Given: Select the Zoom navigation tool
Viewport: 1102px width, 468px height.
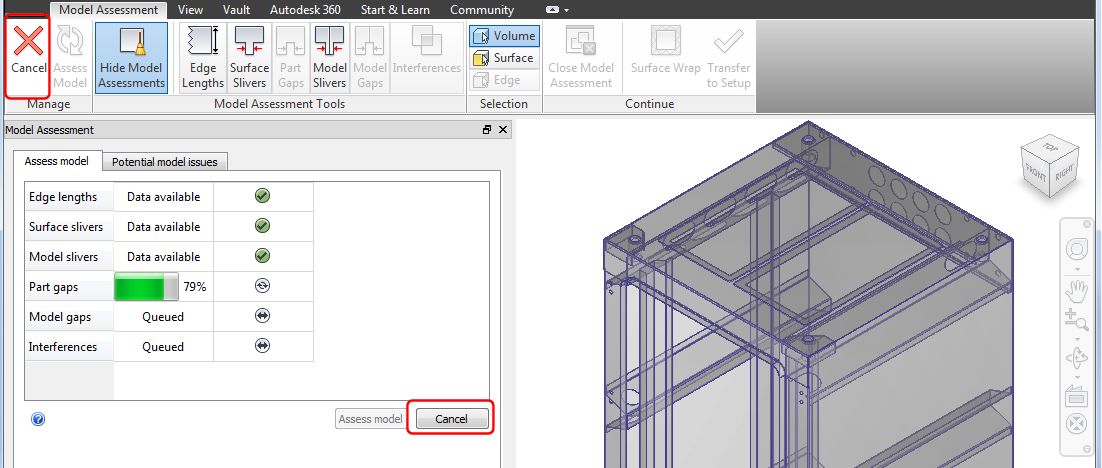Looking at the screenshot, I should click(x=1077, y=320).
